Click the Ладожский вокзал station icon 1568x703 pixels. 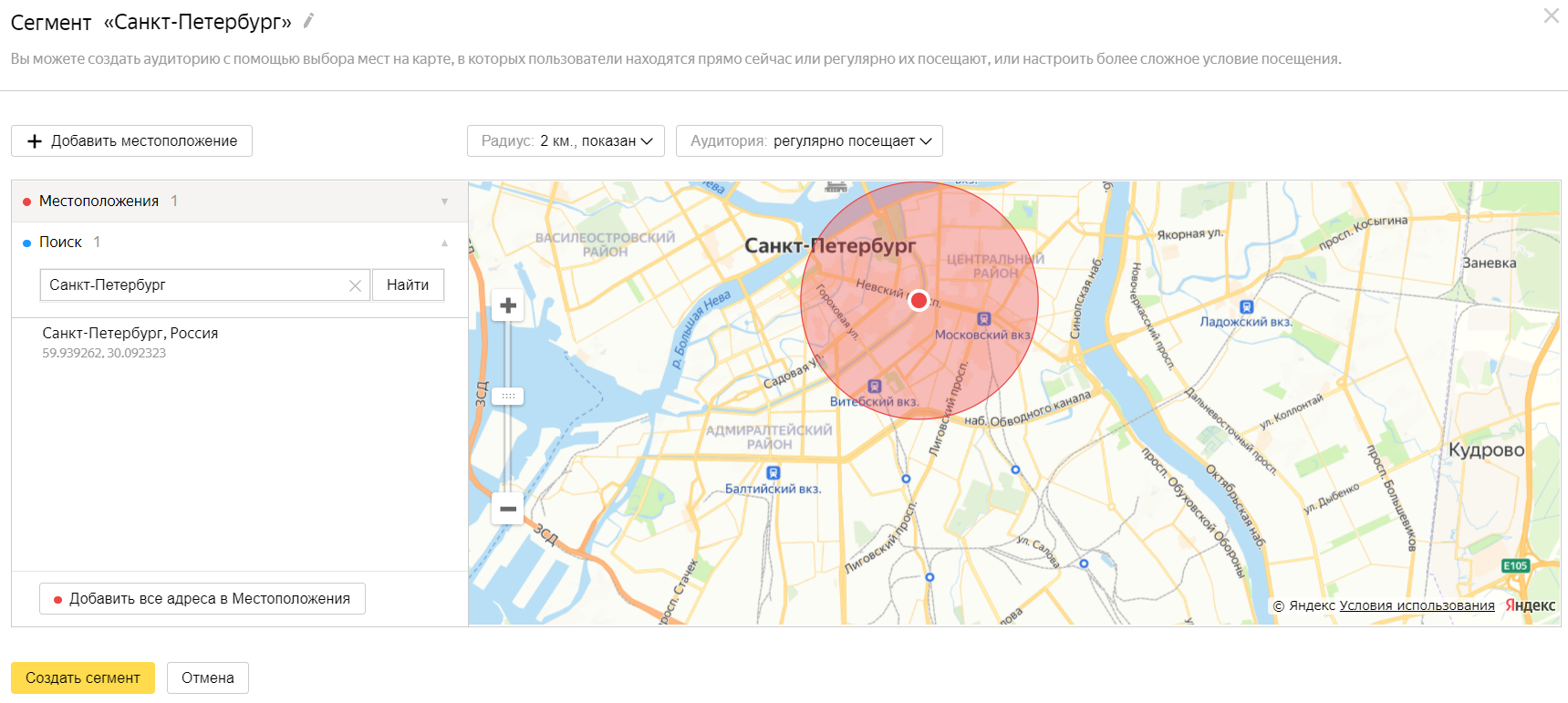coord(1246,307)
